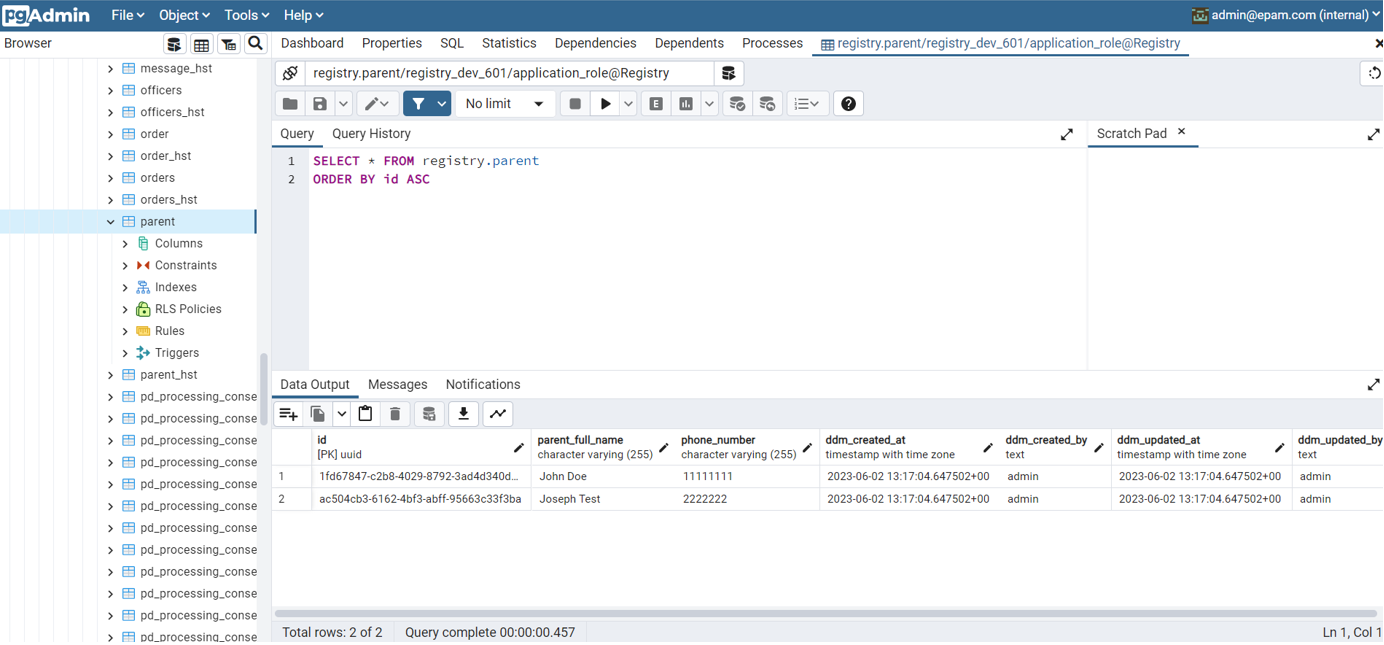The width and height of the screenshot is (1384, 645).
Task: Expand the Columns node under parent
Action: point(125,244)
